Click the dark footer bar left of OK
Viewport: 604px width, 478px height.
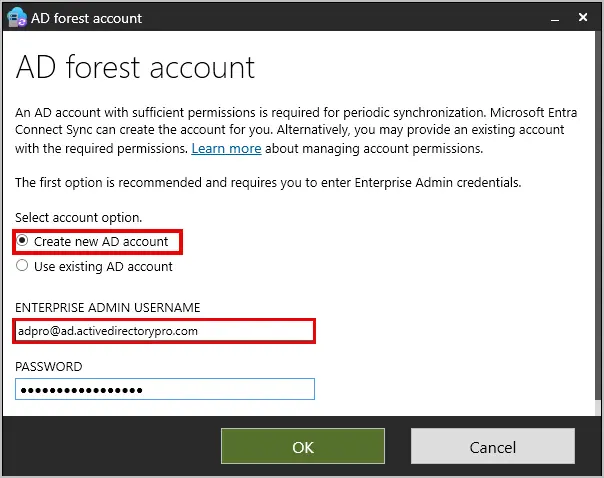click(110, 447)
